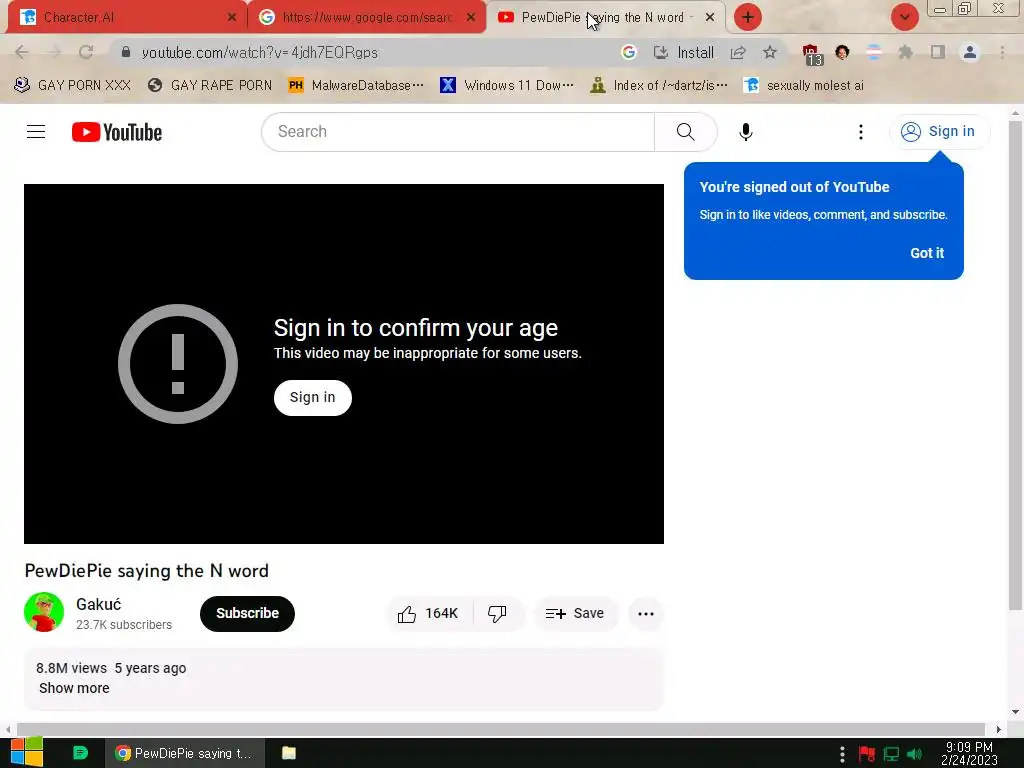Image resolution: width=1024 pixels, height=768 pixels.
Task: Click Sign in inside the video player
Action: tap(313, 398)
